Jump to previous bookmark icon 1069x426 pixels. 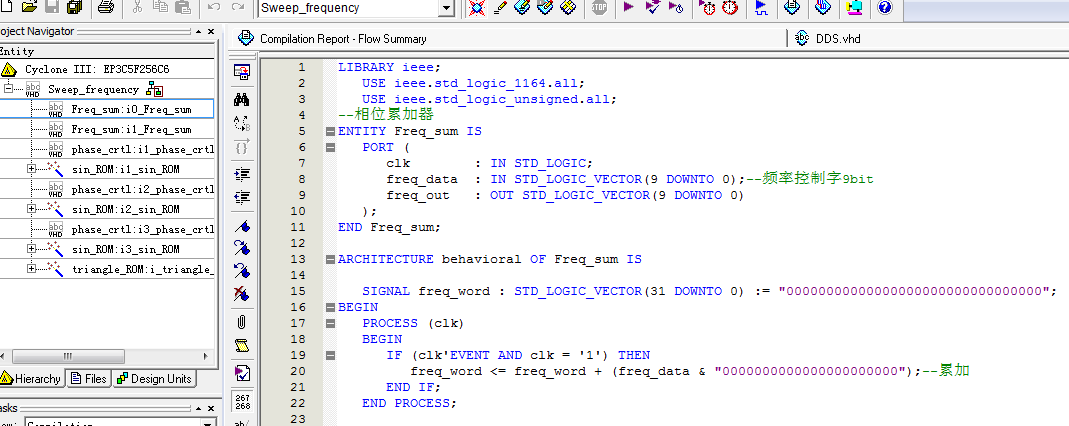click(x=242, y=271)
